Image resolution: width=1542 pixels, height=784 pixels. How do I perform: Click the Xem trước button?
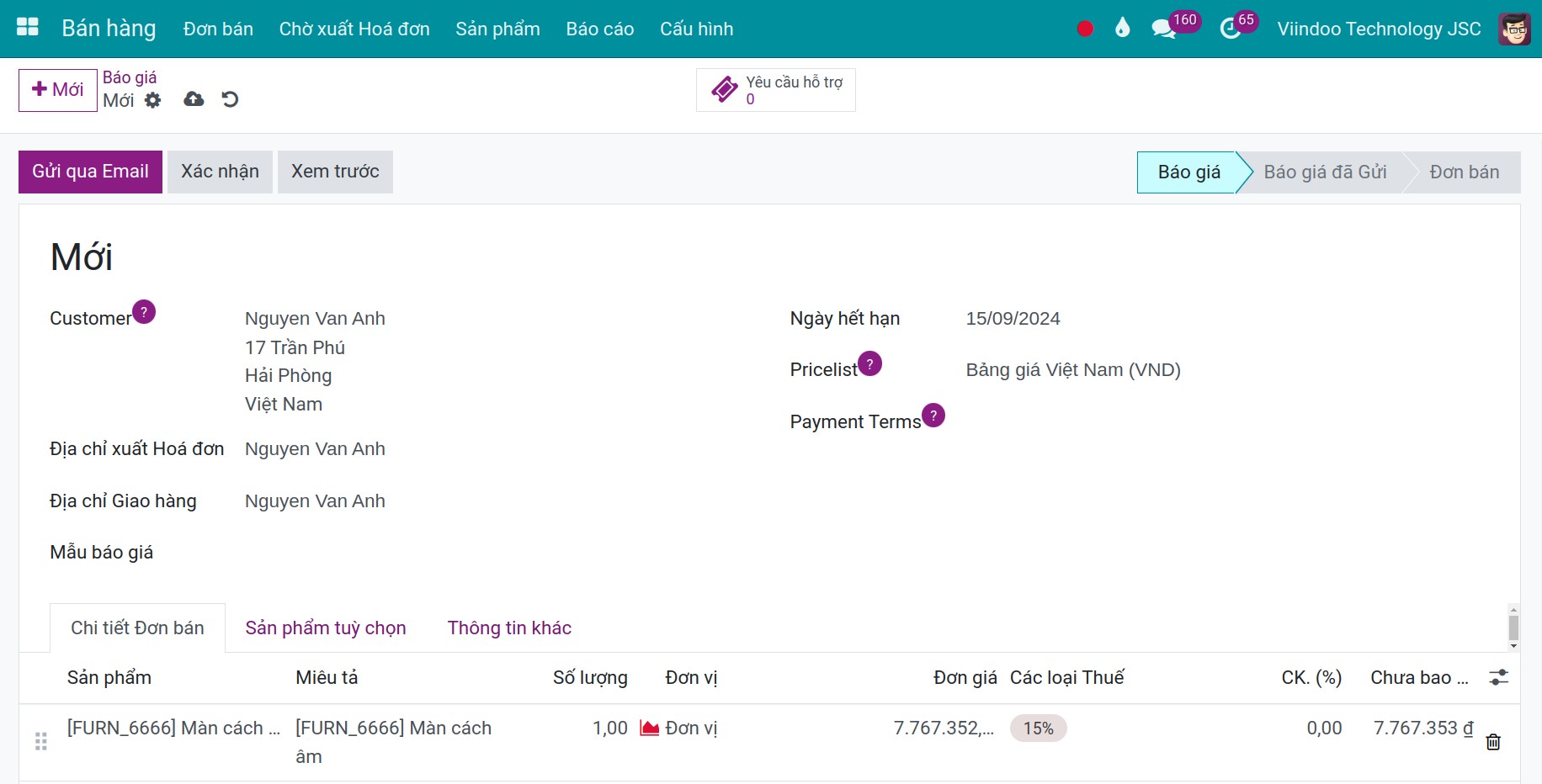pyautogui.click(x=335, y=171)
